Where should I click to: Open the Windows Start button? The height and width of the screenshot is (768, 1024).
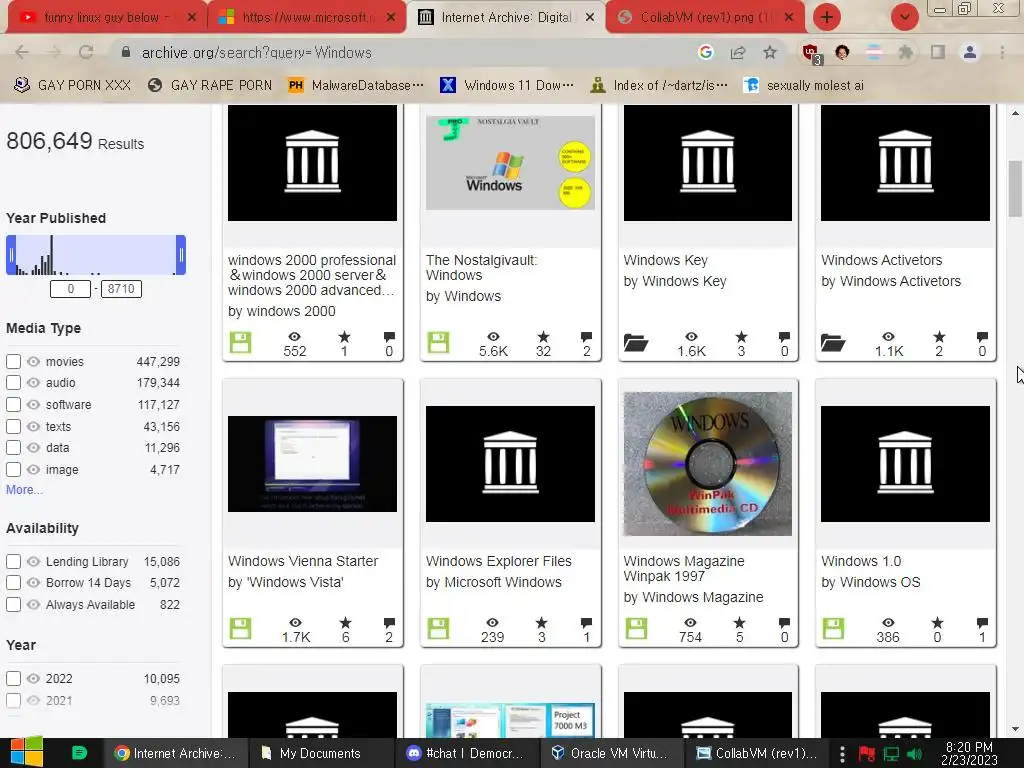tap(27, 752)
